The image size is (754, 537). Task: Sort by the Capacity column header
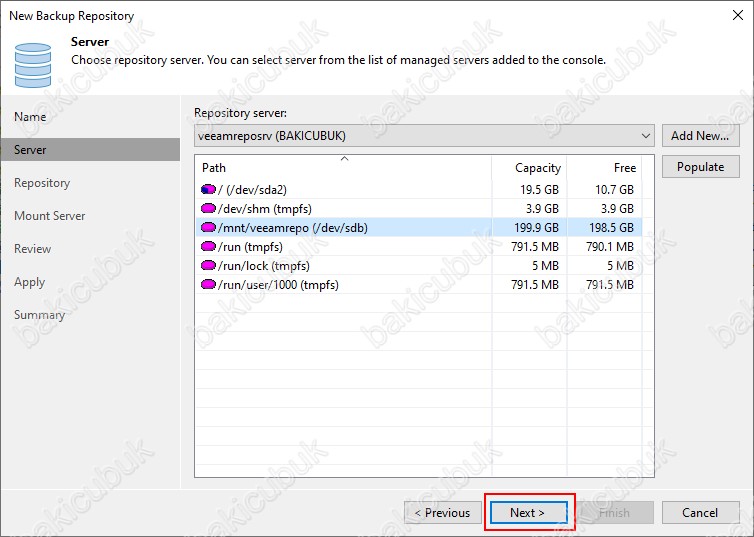click(529, 168)
